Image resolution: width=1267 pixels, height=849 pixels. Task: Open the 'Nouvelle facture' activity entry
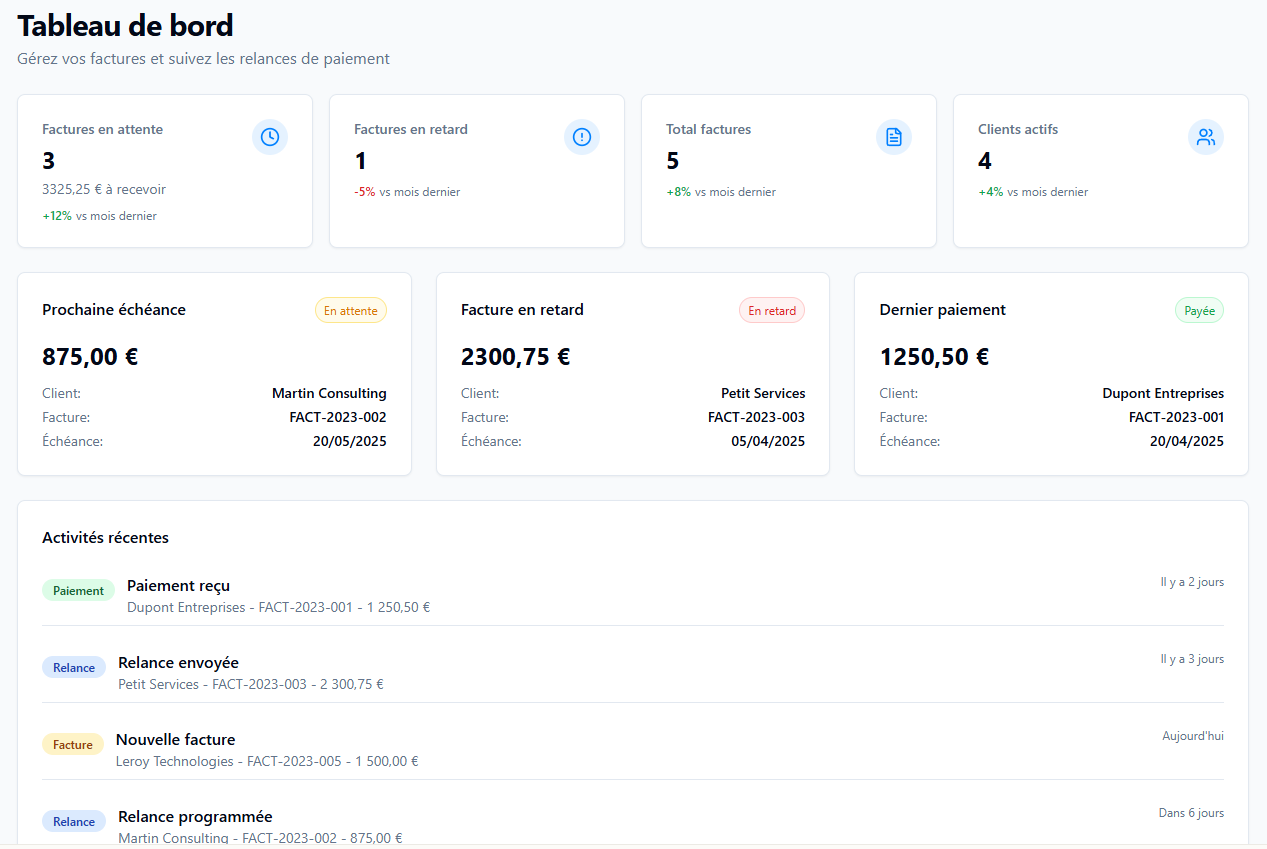(x=176, y=740)
